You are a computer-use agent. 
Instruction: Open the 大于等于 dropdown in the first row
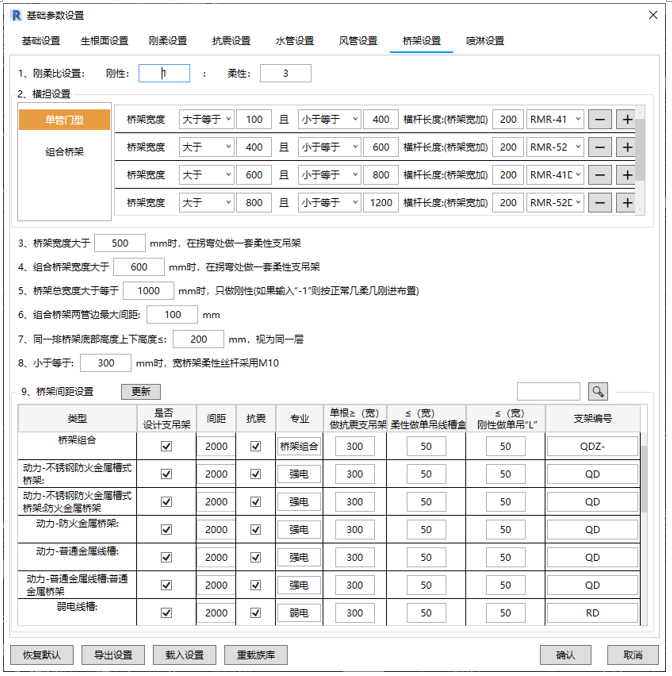click(x=207, y=119)
